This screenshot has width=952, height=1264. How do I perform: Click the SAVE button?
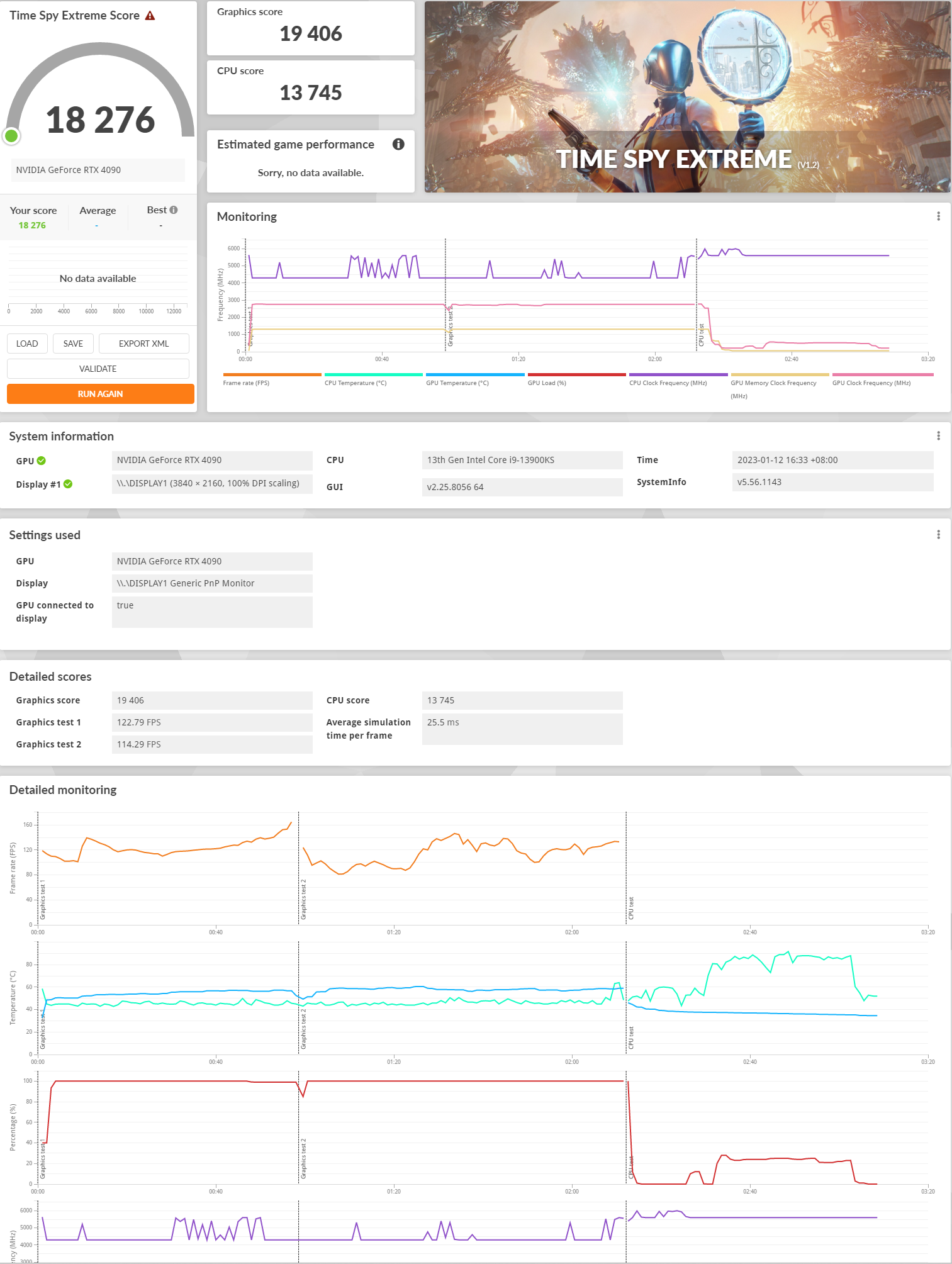point(73,344)
